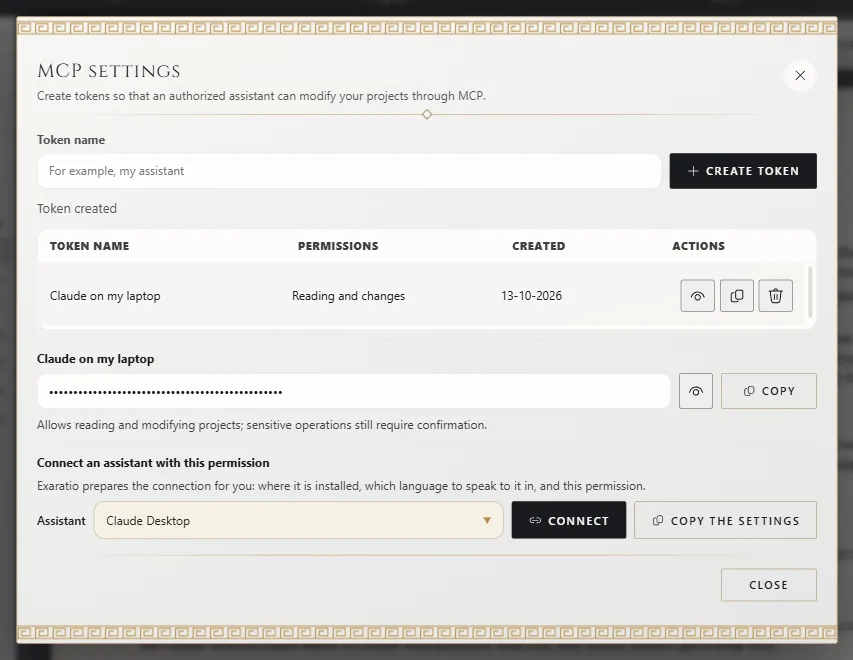Image resolution: width=853 pixels, height=660 pixels.
Task: Click the bold 'Claude on my laptop' heading
Action: tap(95, 359)
